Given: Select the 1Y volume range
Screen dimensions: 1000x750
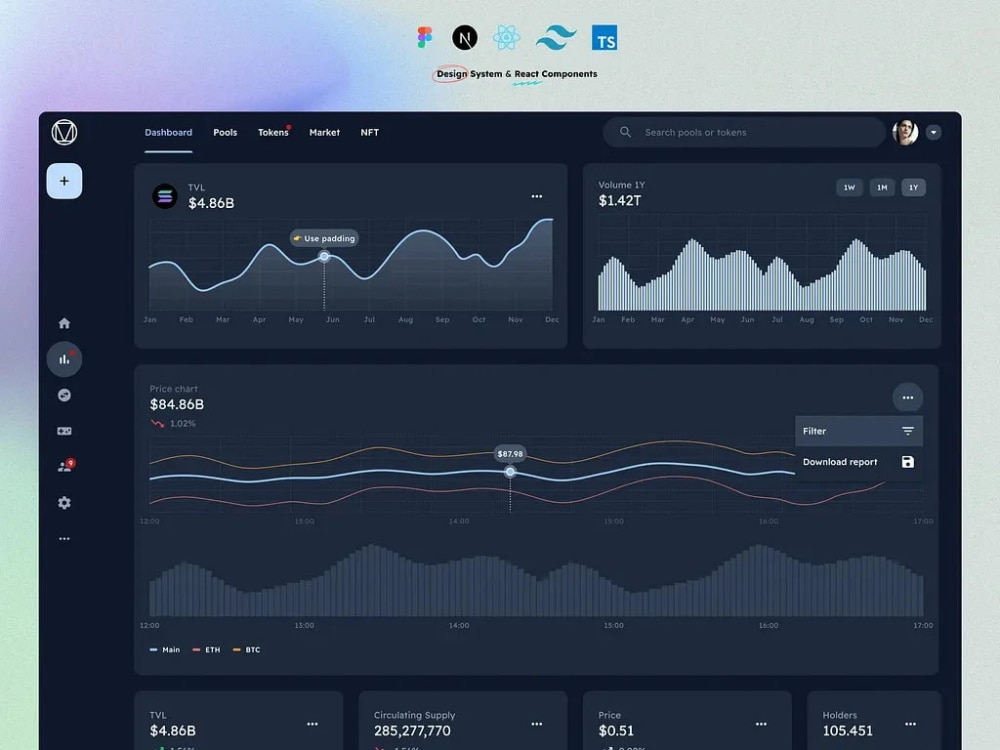Looking at the screenshot, I should point(914,188).
